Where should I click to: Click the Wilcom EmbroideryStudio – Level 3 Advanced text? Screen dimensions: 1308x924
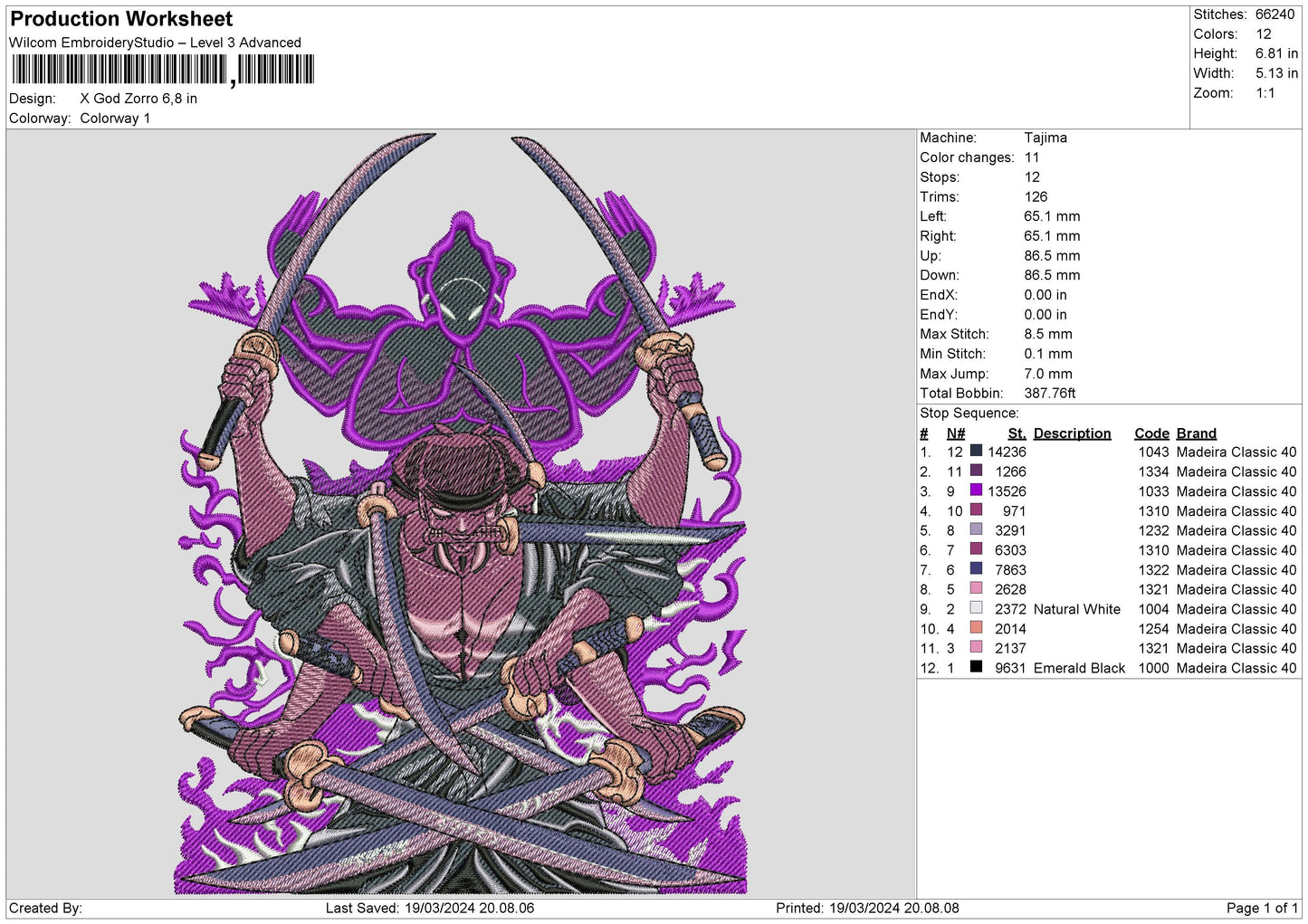click(155, 43)
